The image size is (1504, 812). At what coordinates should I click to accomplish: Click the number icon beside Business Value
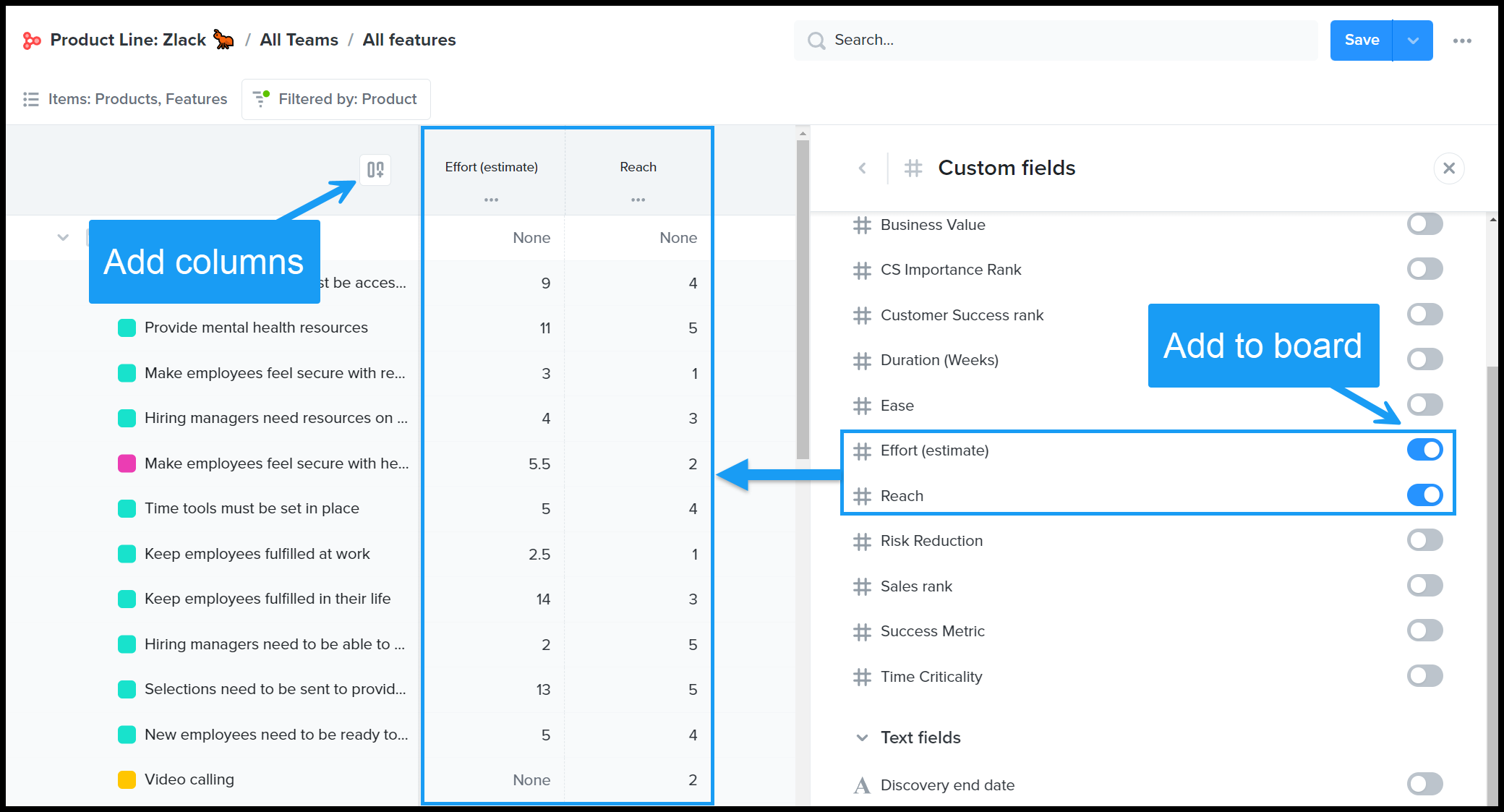pyautogui.click(x=862, y=225)
